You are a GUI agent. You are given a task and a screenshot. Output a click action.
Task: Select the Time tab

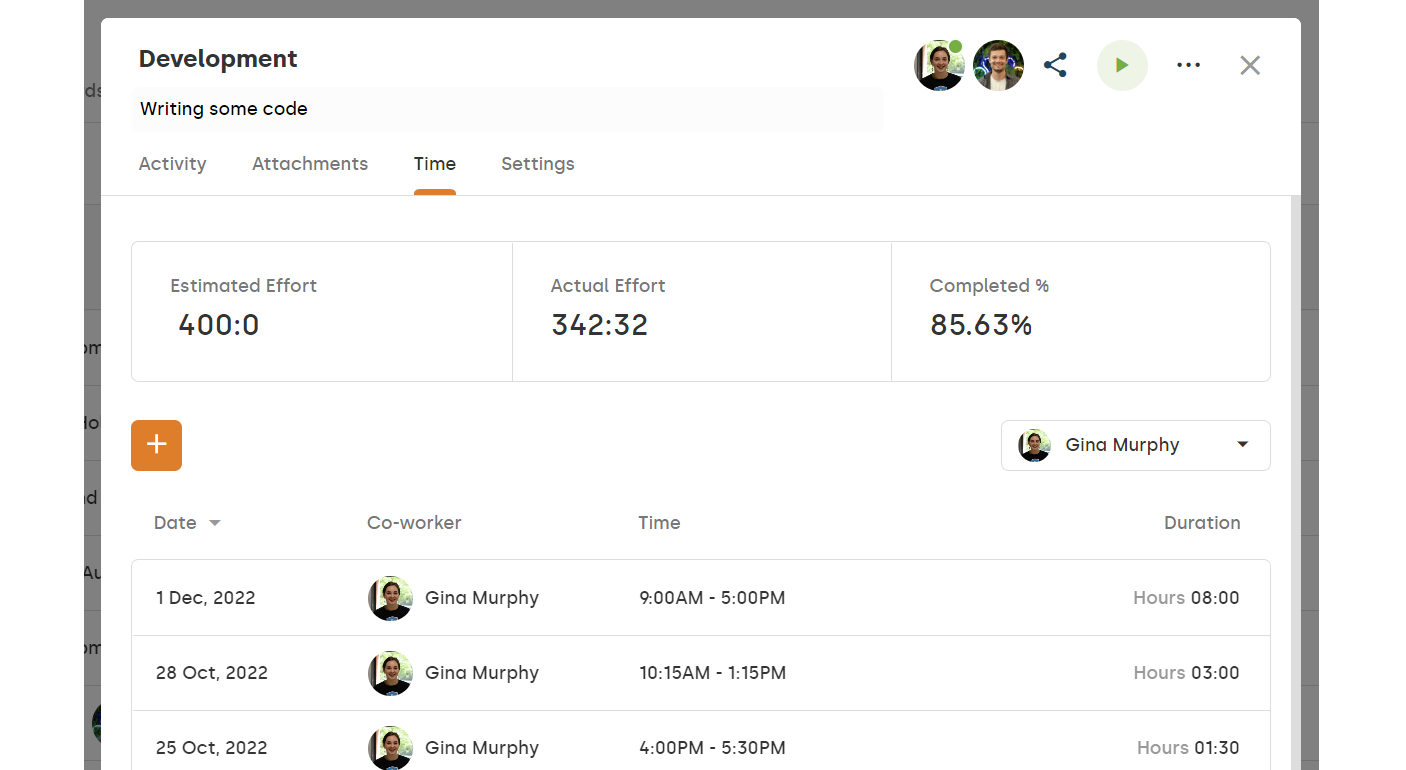click(435, 164)
